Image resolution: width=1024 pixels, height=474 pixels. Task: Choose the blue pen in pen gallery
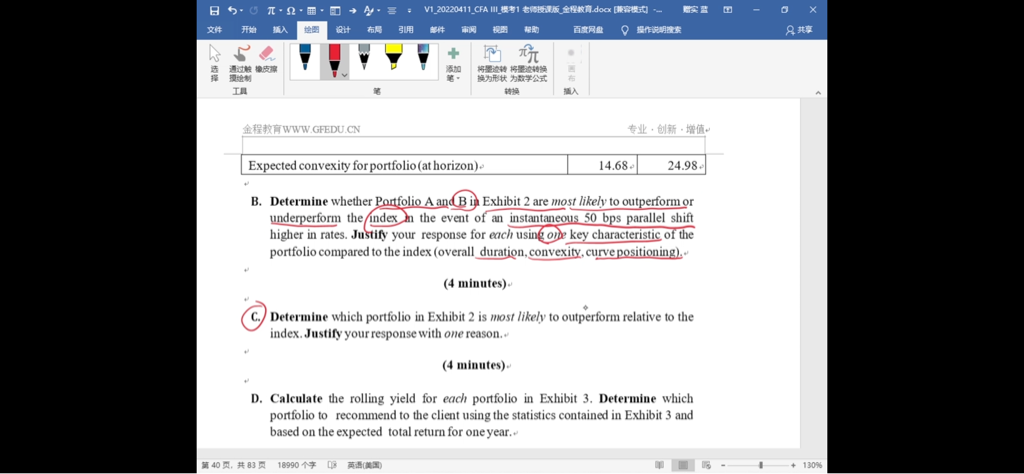pos(305,60)
